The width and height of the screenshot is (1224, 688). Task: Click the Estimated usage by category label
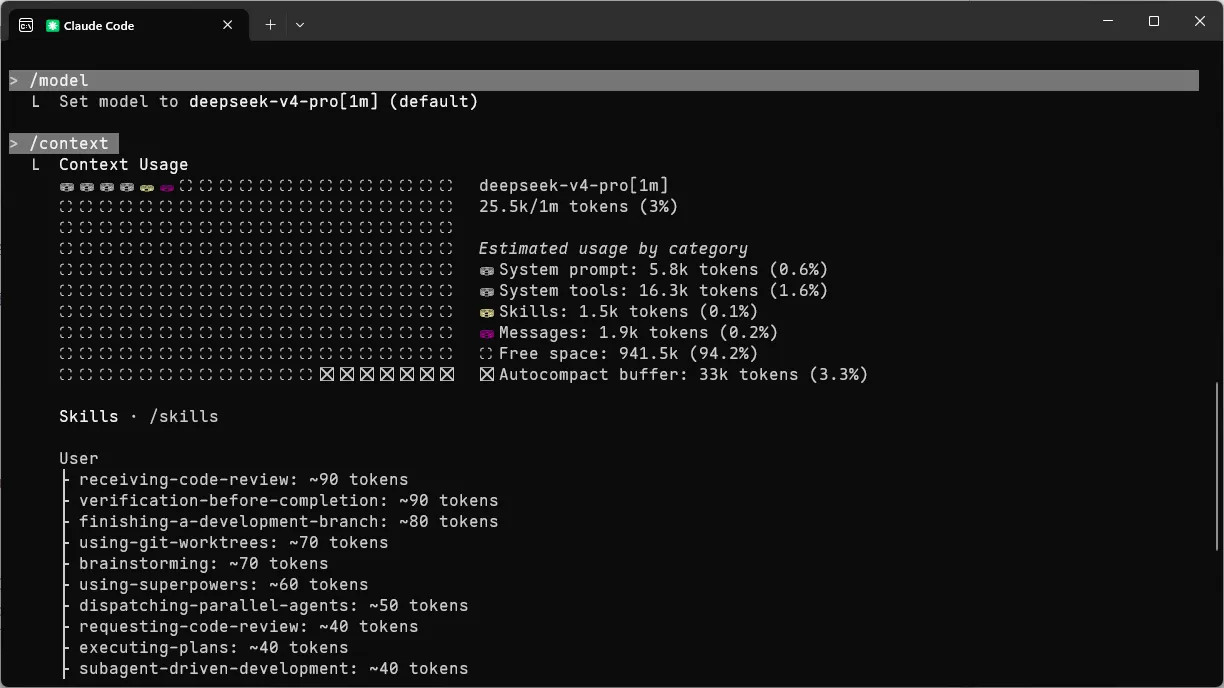613,249
